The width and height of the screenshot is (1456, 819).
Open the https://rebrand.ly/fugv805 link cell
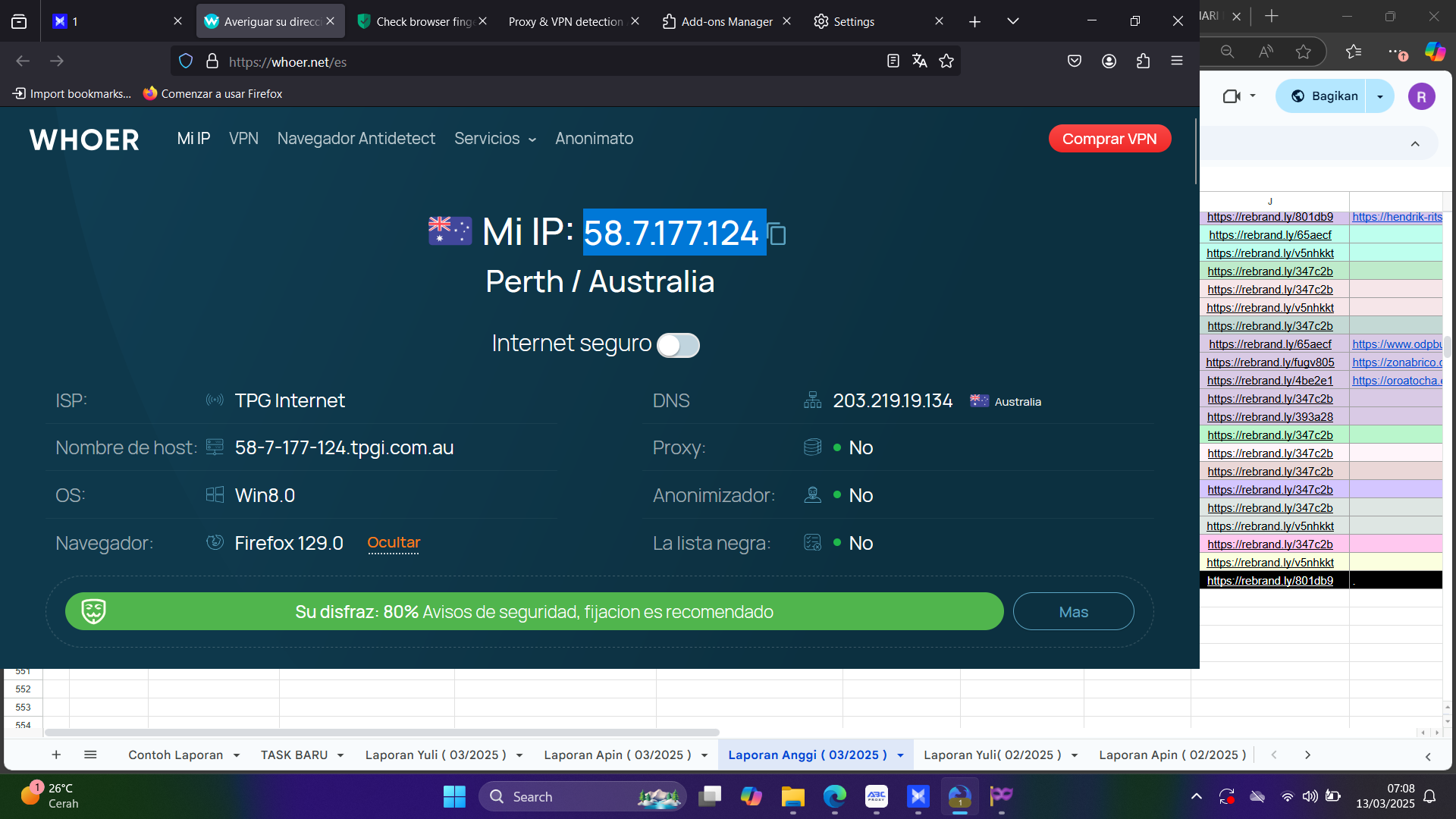tap(1270, 362)
